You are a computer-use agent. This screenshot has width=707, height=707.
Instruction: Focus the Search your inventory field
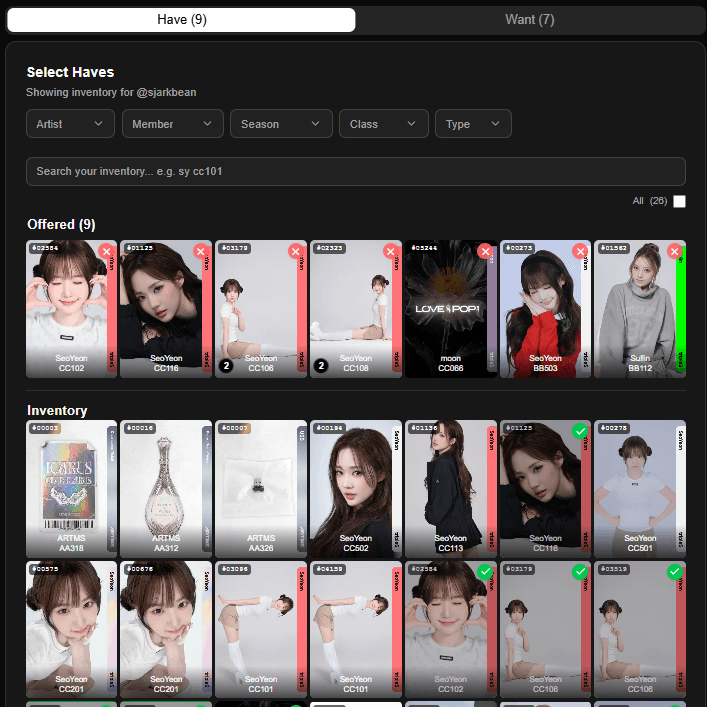(356, 171)
